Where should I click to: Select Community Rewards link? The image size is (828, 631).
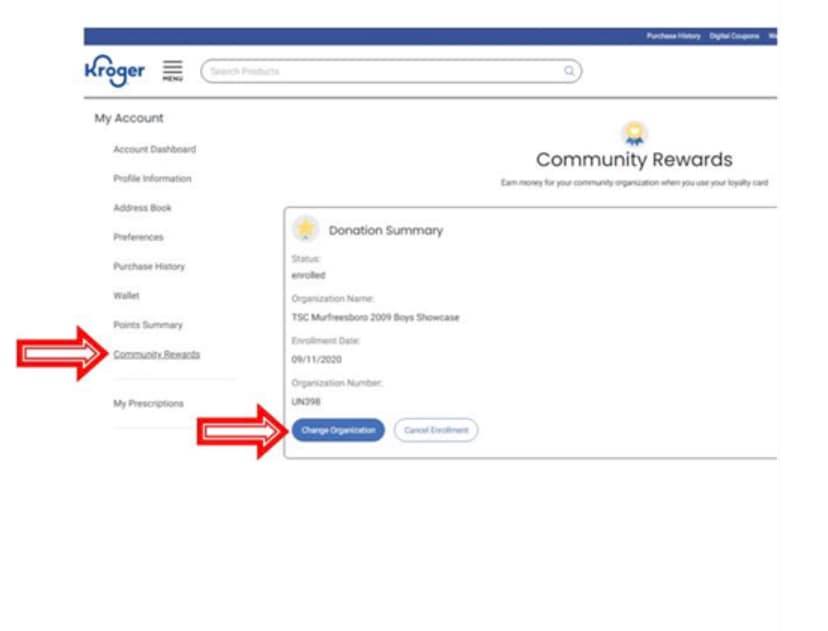[x=157, y=354]
